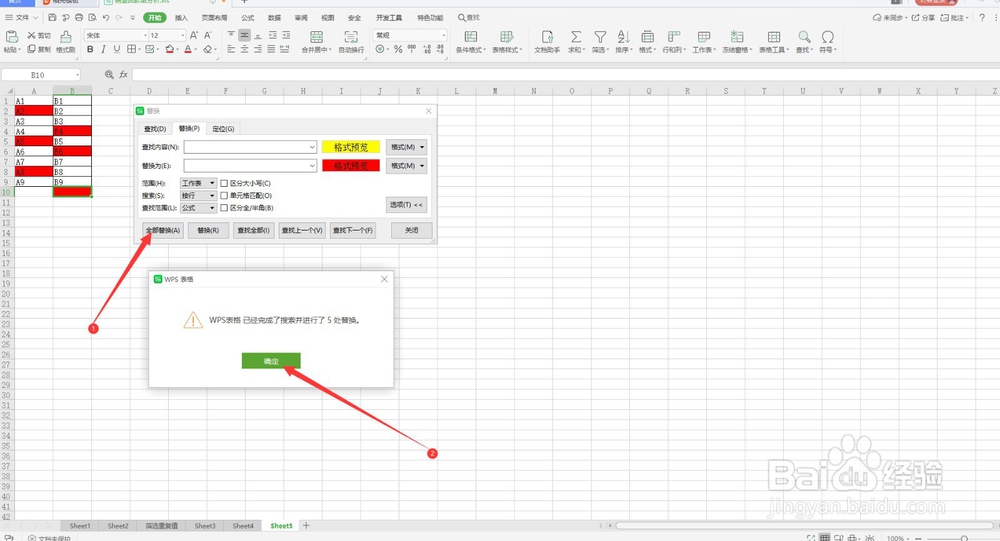Click the formula bar input field
This screenshot has width=1000, height=541.
[564, 75]
